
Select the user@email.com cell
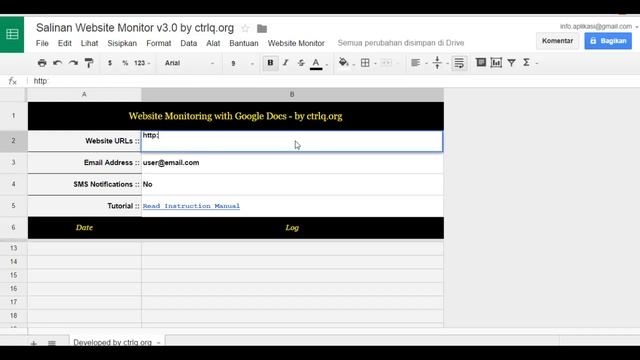pos(292,162)
